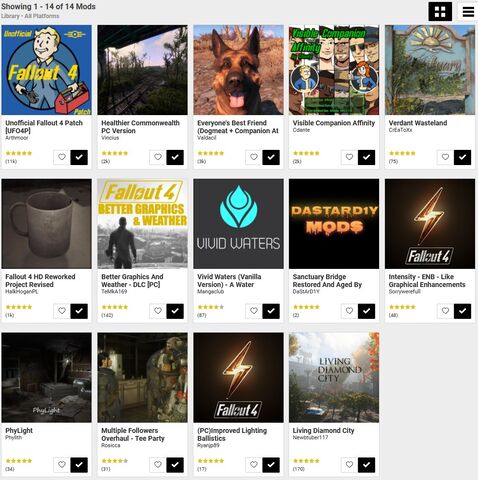Click star rating of Verdant Wasteland
The height and width of the screenshot is (480, 478).
click(x=402, y=153)
